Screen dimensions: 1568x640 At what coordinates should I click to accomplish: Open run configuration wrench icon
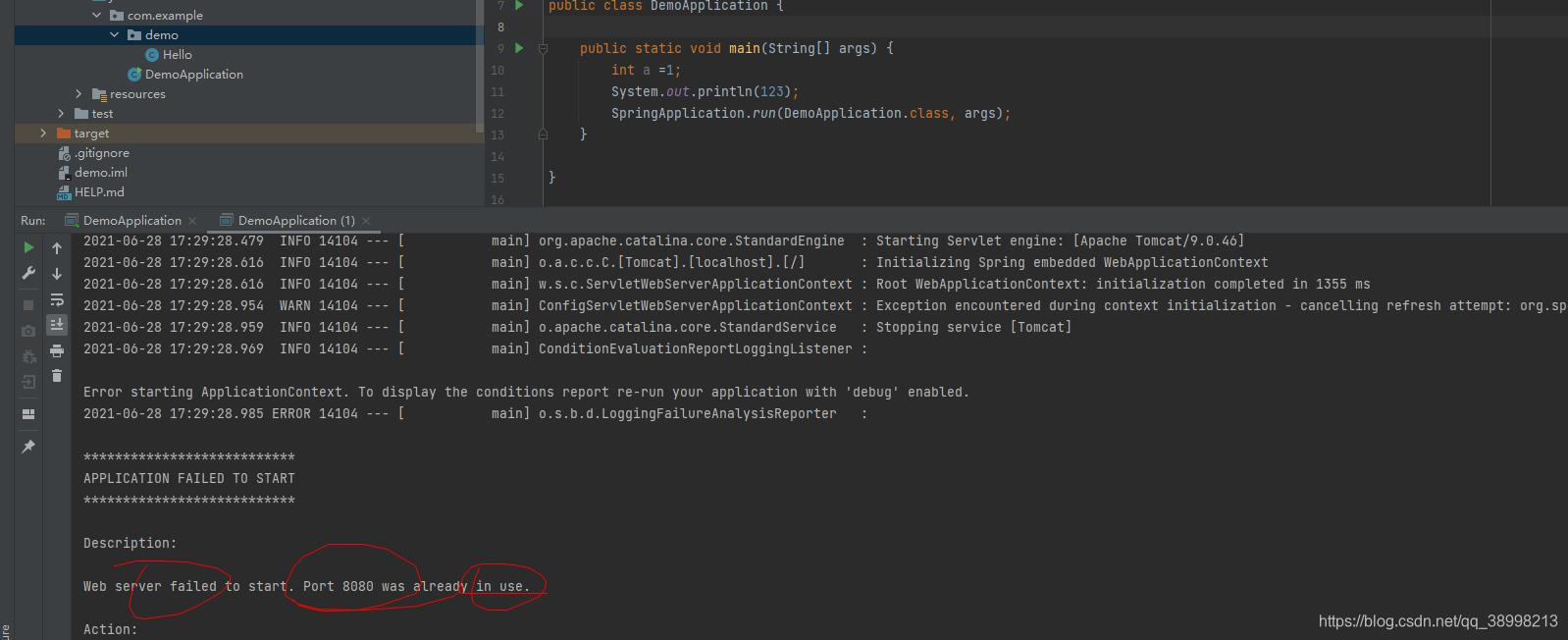(28, 273)
